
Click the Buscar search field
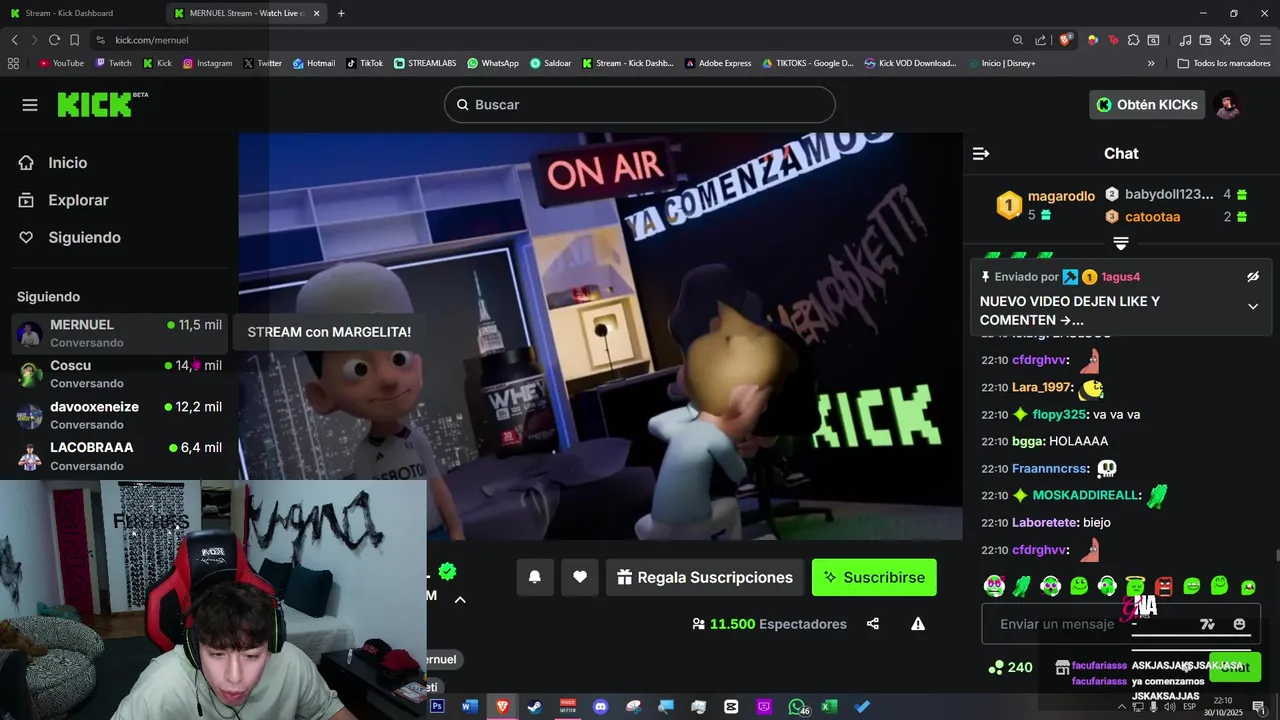pos(640,105)
